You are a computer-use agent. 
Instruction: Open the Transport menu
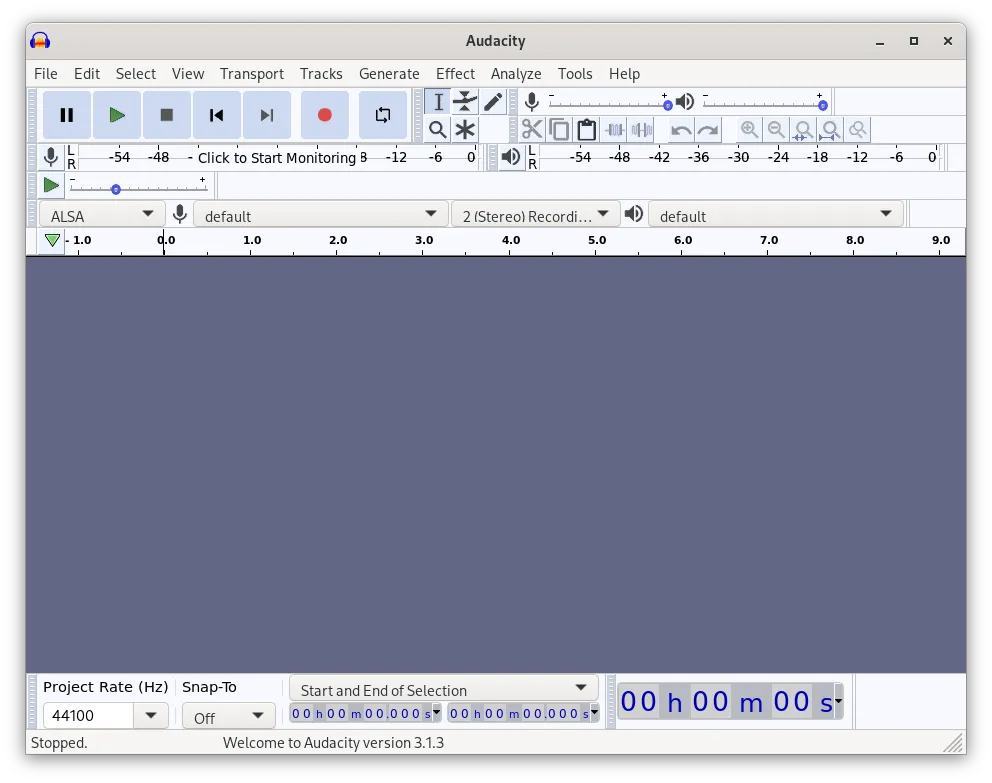(251, 73)
